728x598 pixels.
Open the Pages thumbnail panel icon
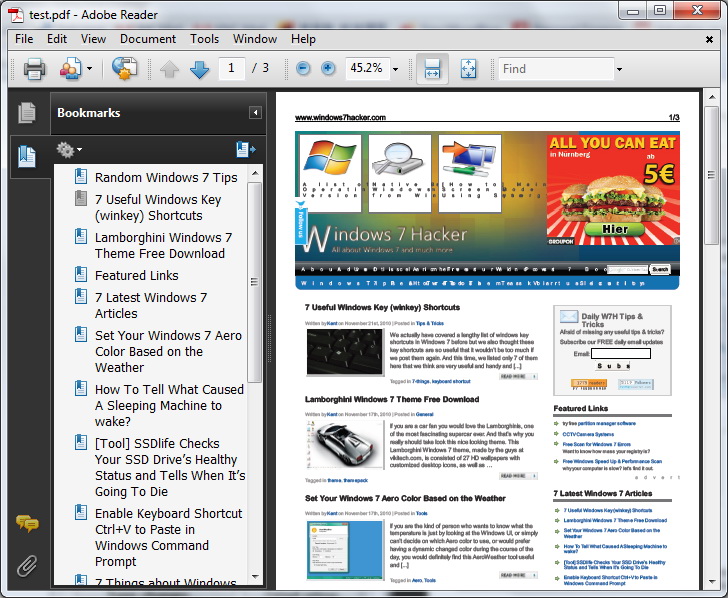tap(26, 113)
